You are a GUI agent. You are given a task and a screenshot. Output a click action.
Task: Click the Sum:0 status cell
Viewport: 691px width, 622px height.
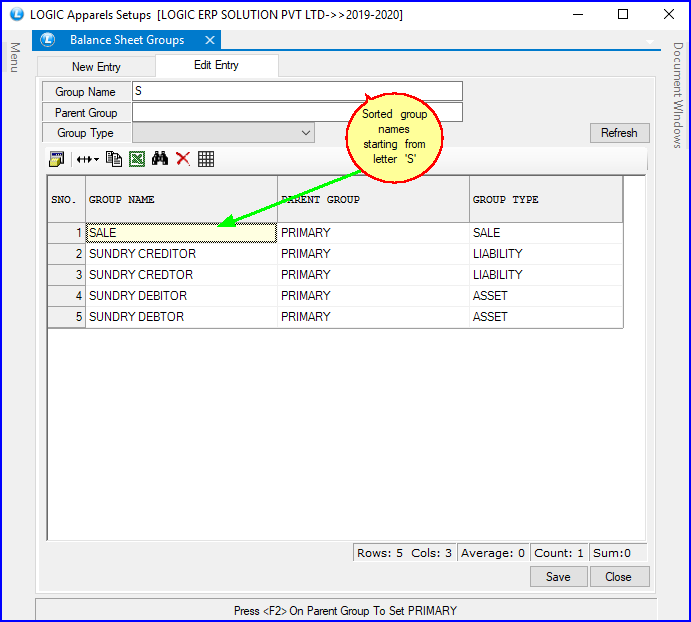click(x=618, y=553)
